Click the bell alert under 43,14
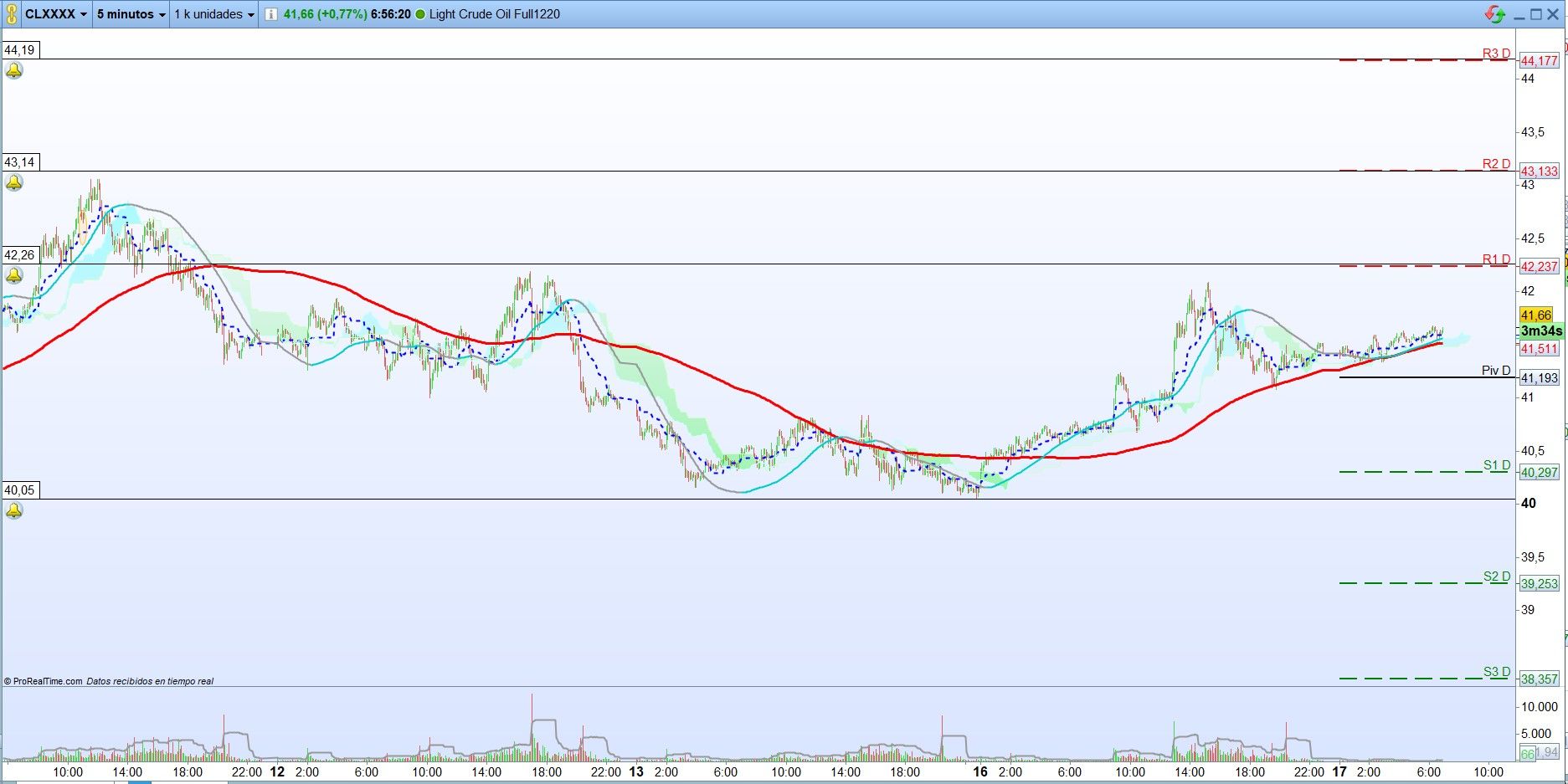Image resolution: width=1568 pixels, height=784 pixels. coord(14,182)
